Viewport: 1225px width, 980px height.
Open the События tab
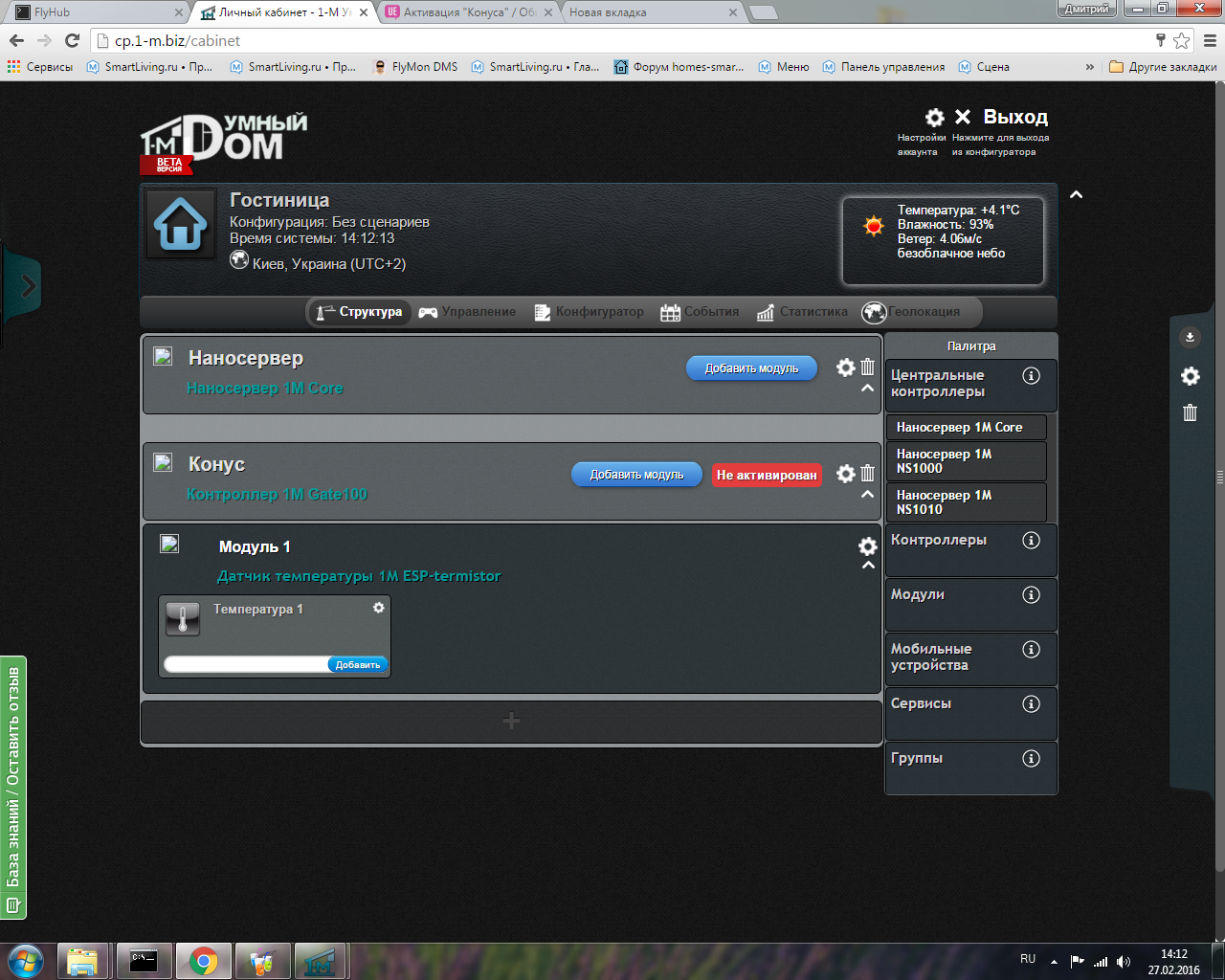pyautogui.click(x=700, y=312)
